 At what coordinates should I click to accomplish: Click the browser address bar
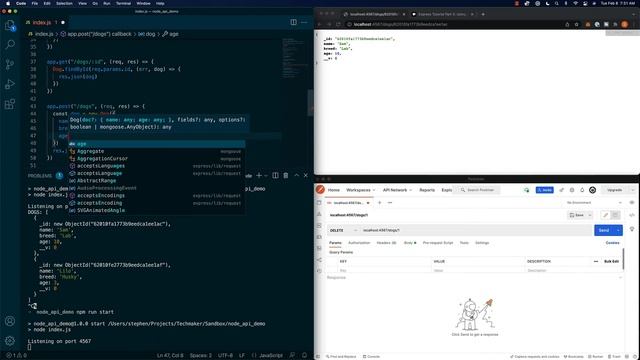tap(453, 24)
